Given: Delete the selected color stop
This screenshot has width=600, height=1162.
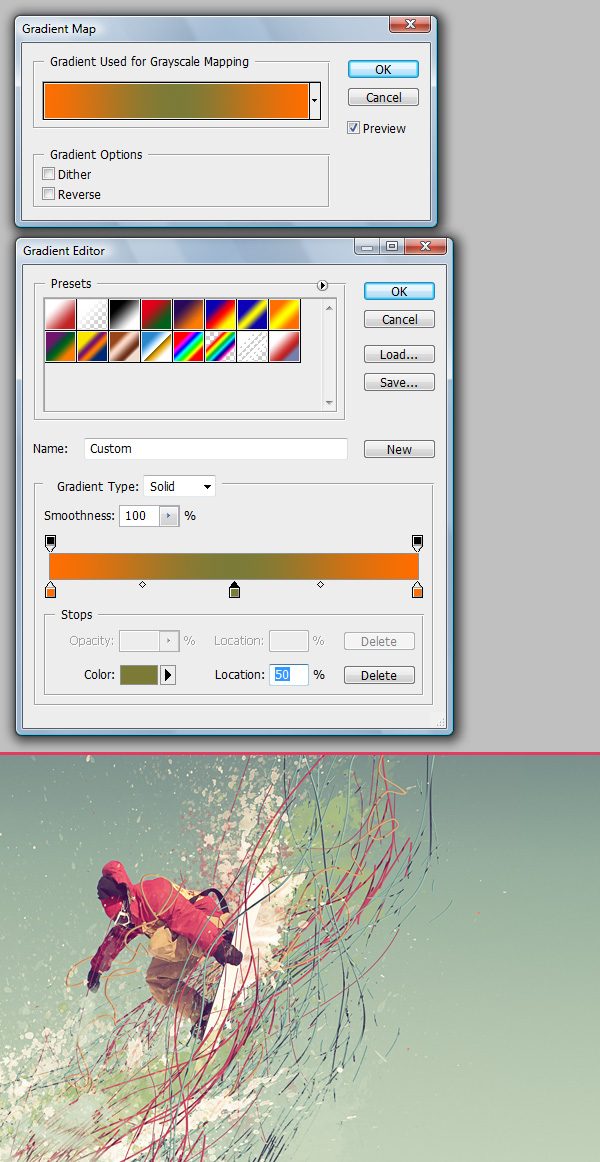Looking at the screenshot, I should tap(379, 675).
